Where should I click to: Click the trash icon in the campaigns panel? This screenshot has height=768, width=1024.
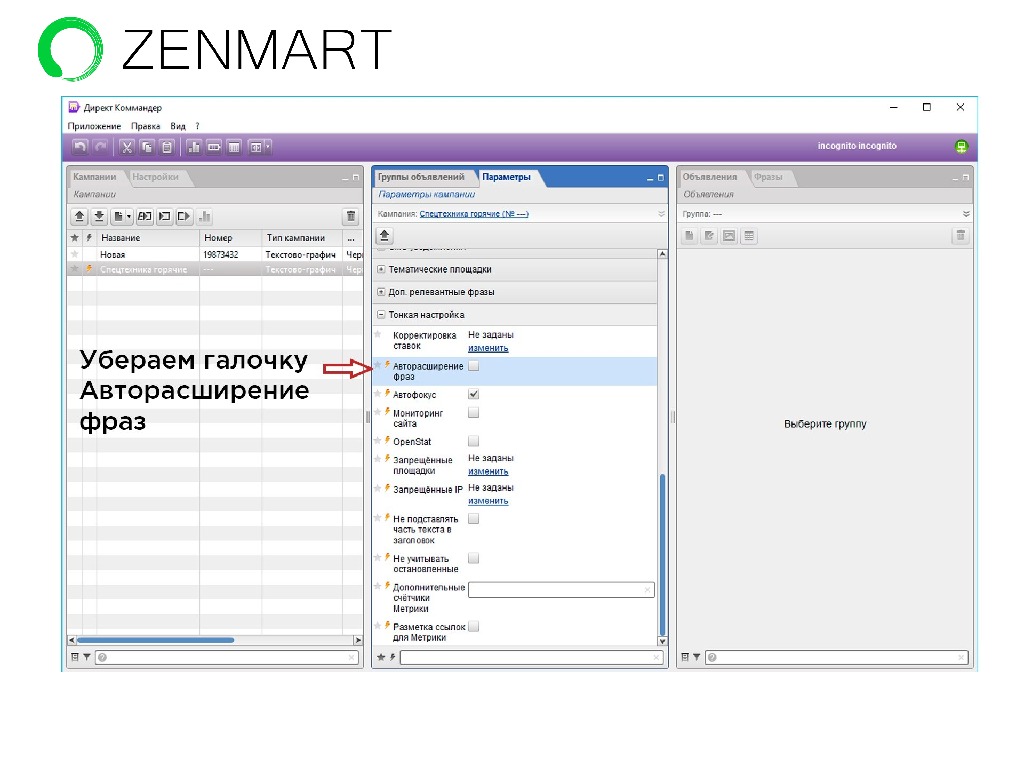351,216
